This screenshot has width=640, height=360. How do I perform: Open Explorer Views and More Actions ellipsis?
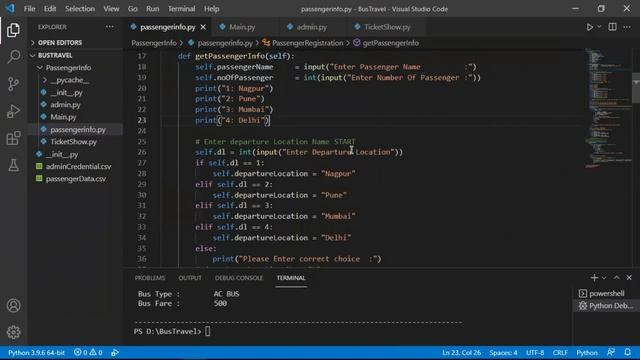point(109,27)
